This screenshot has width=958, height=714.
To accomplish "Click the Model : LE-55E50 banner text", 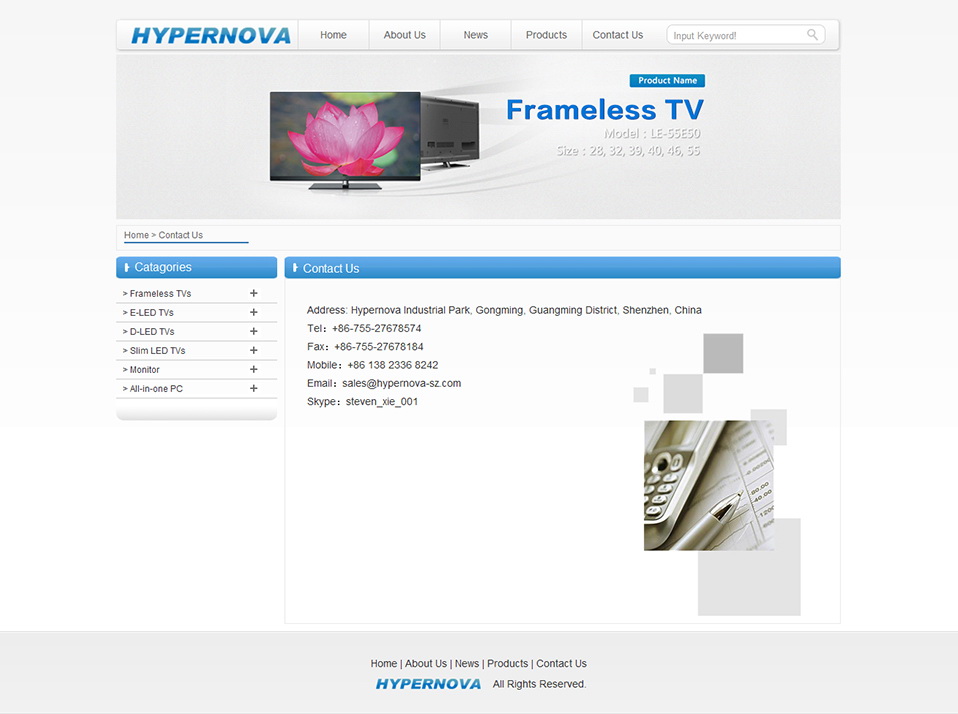I will click(652, 133).
